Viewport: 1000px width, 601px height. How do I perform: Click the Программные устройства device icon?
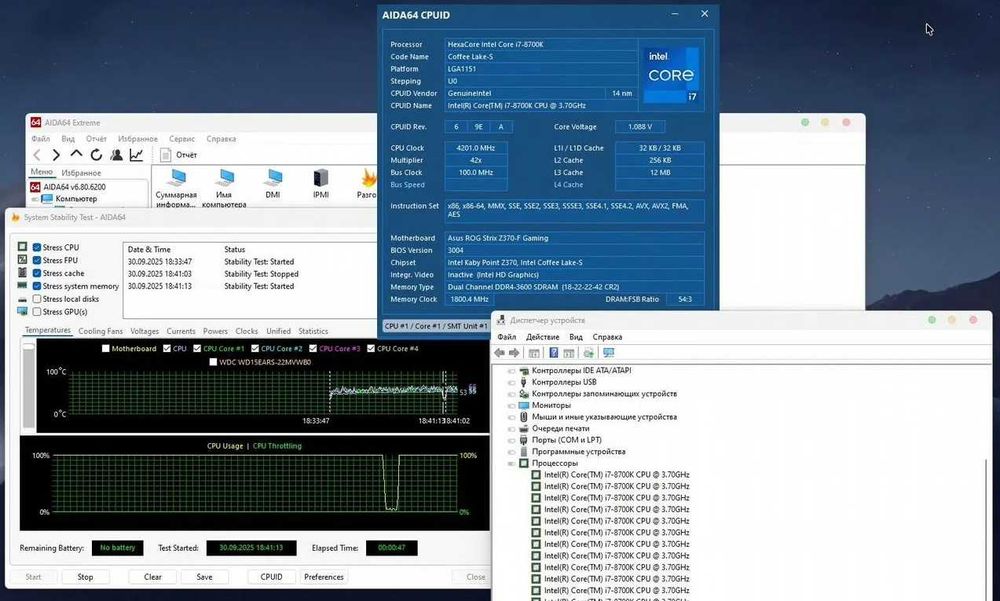(x=524, y=452)
